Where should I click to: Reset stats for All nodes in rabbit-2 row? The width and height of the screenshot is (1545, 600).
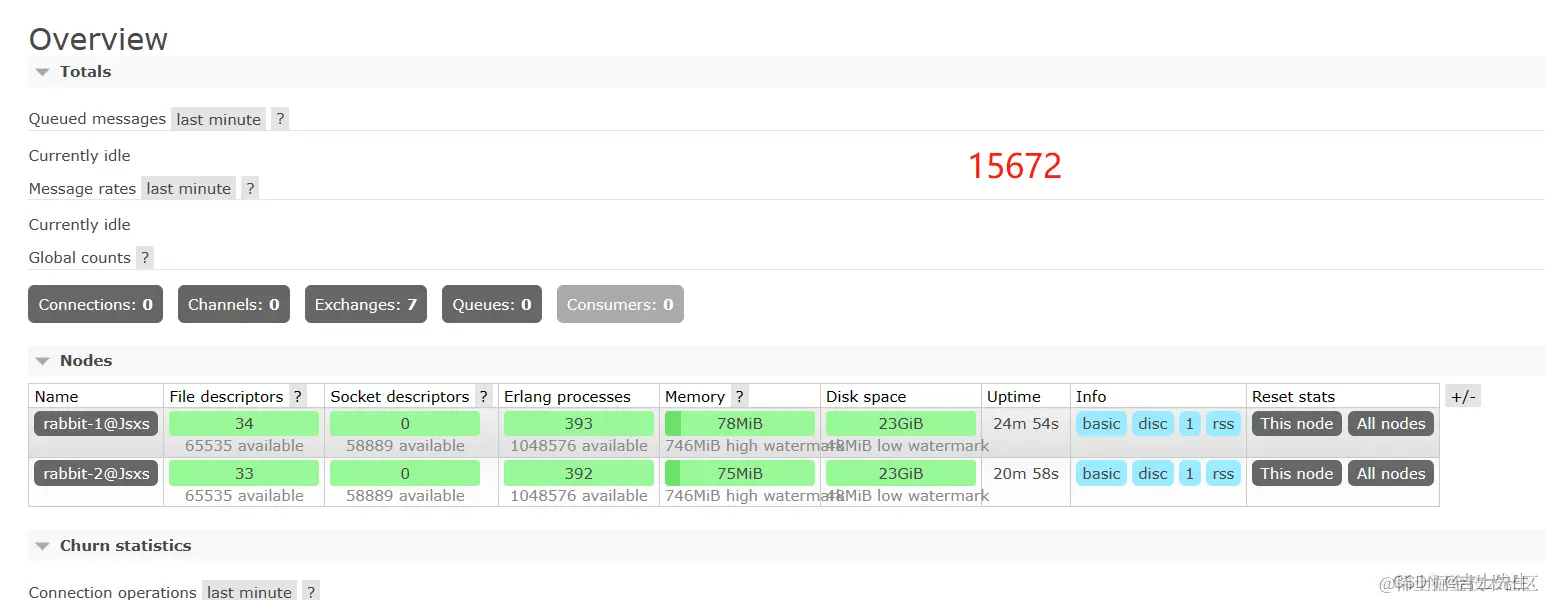pyautogui.click(x=1391, y=474)
